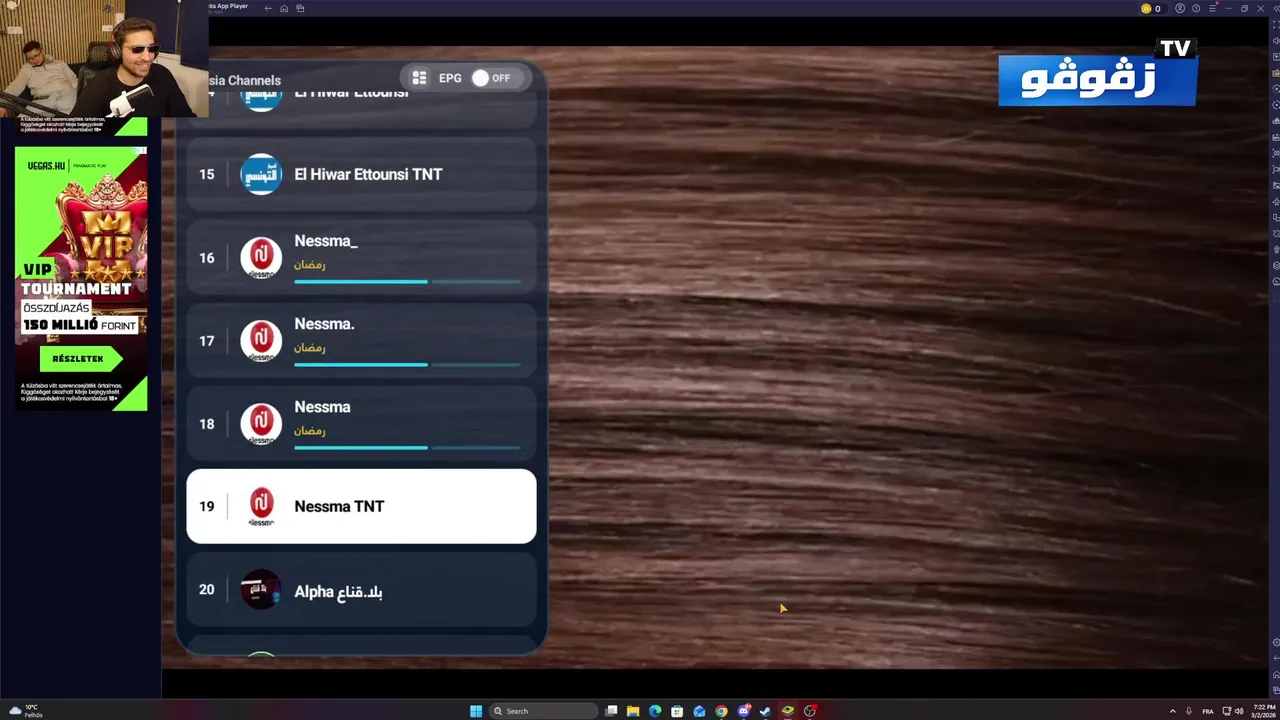Open Microsoft Store from the taskbar
Screen dimensions: 1280x720
coord(677,711)
